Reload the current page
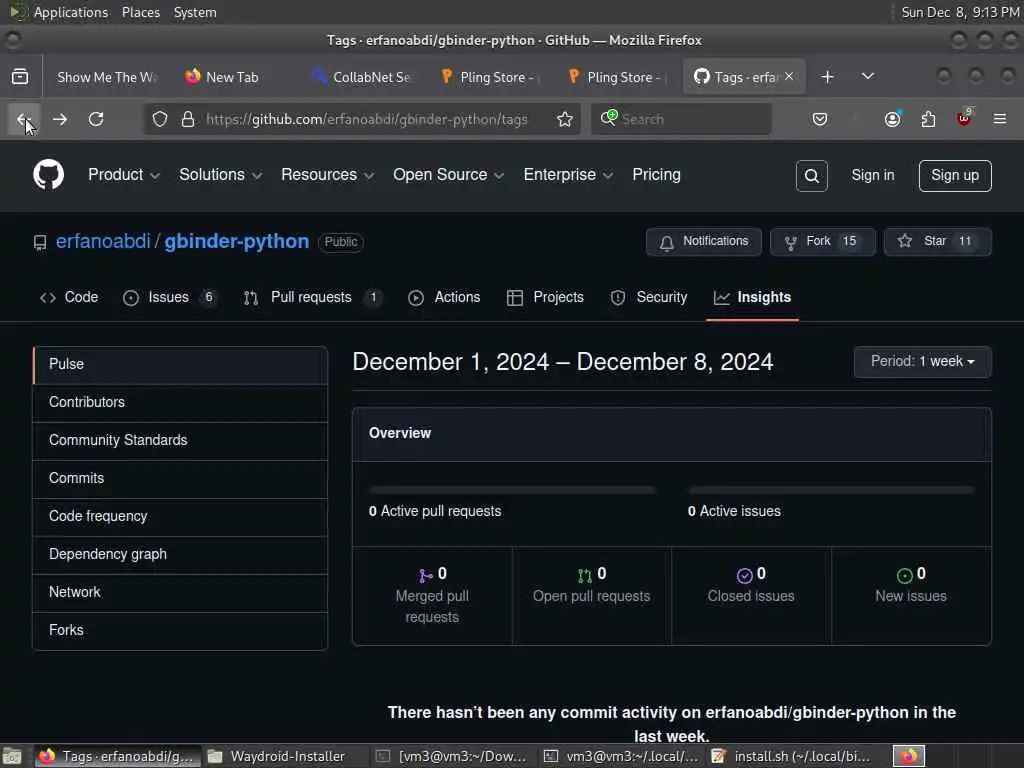 point(96,119)
